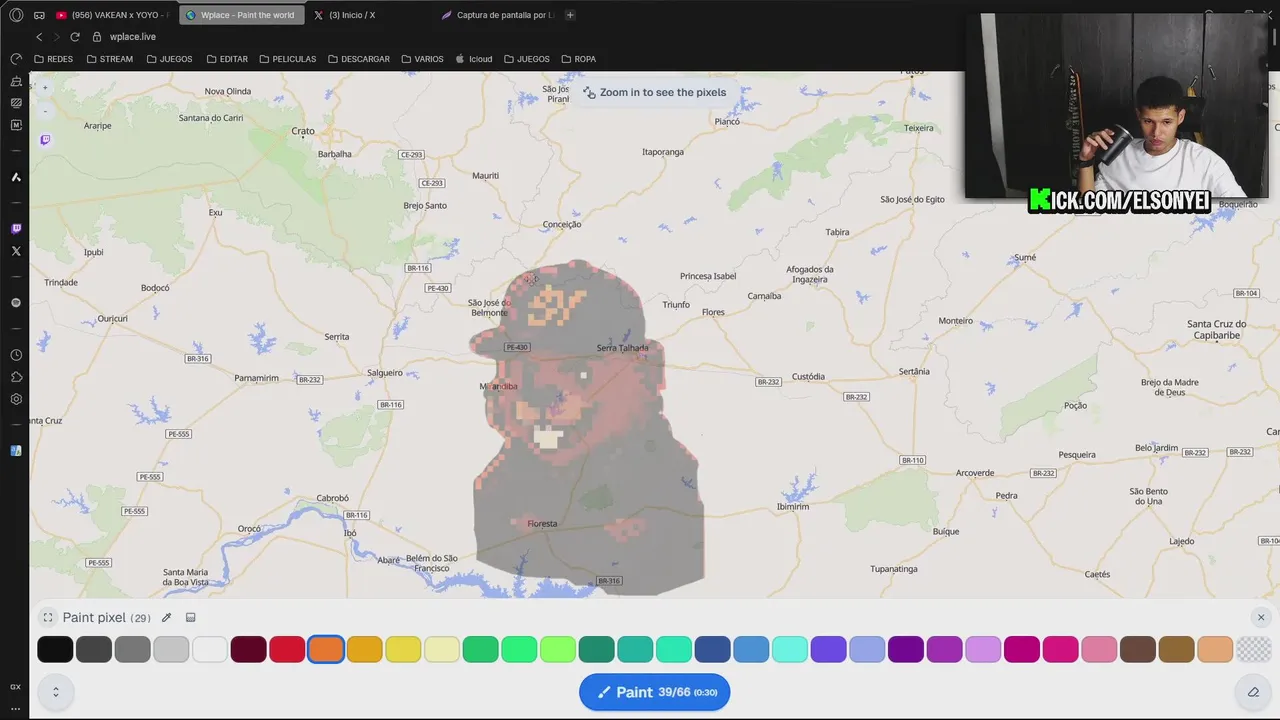Zoom in the map with plus button
The width and height of the screenshot is (1280, 720).
point(45,88)
